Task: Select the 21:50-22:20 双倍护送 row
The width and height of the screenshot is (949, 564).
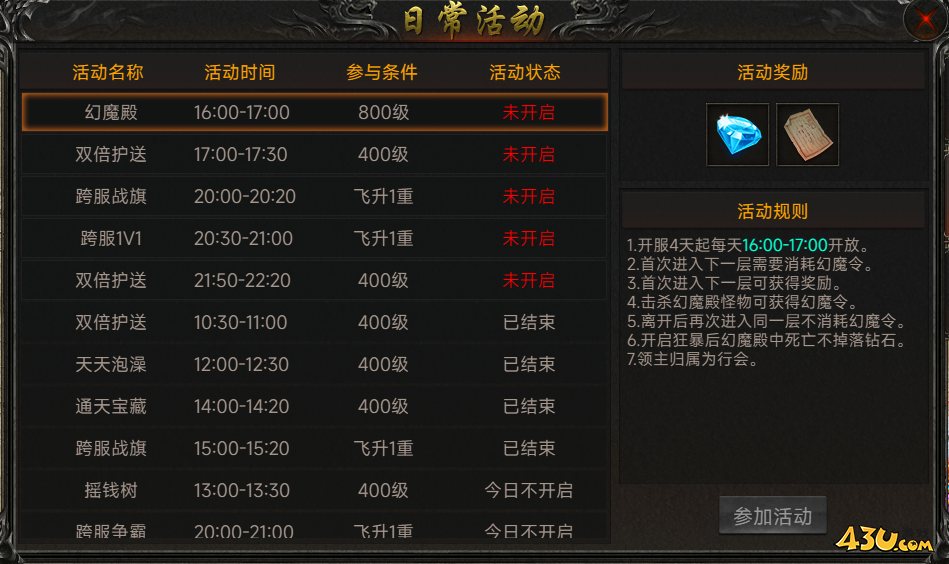Action: tap(315, 280)
